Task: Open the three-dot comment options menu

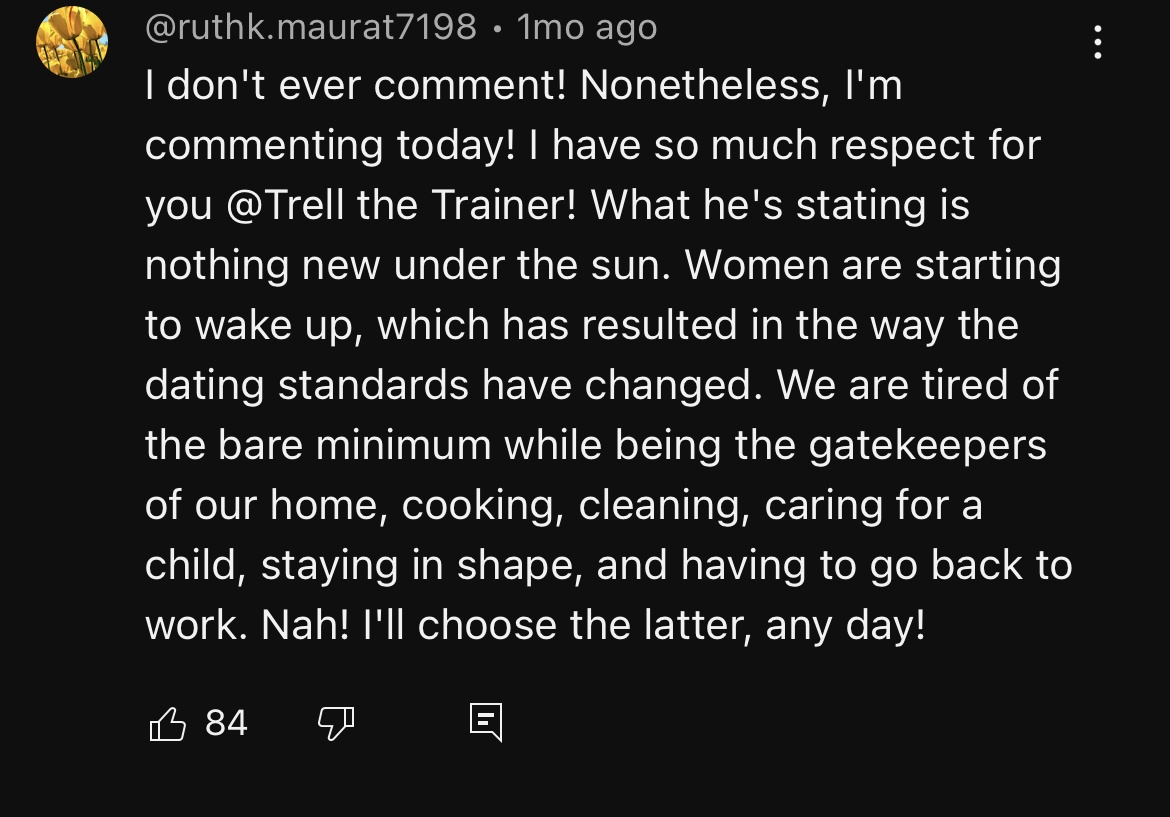Action: [x=1097, y=42]
